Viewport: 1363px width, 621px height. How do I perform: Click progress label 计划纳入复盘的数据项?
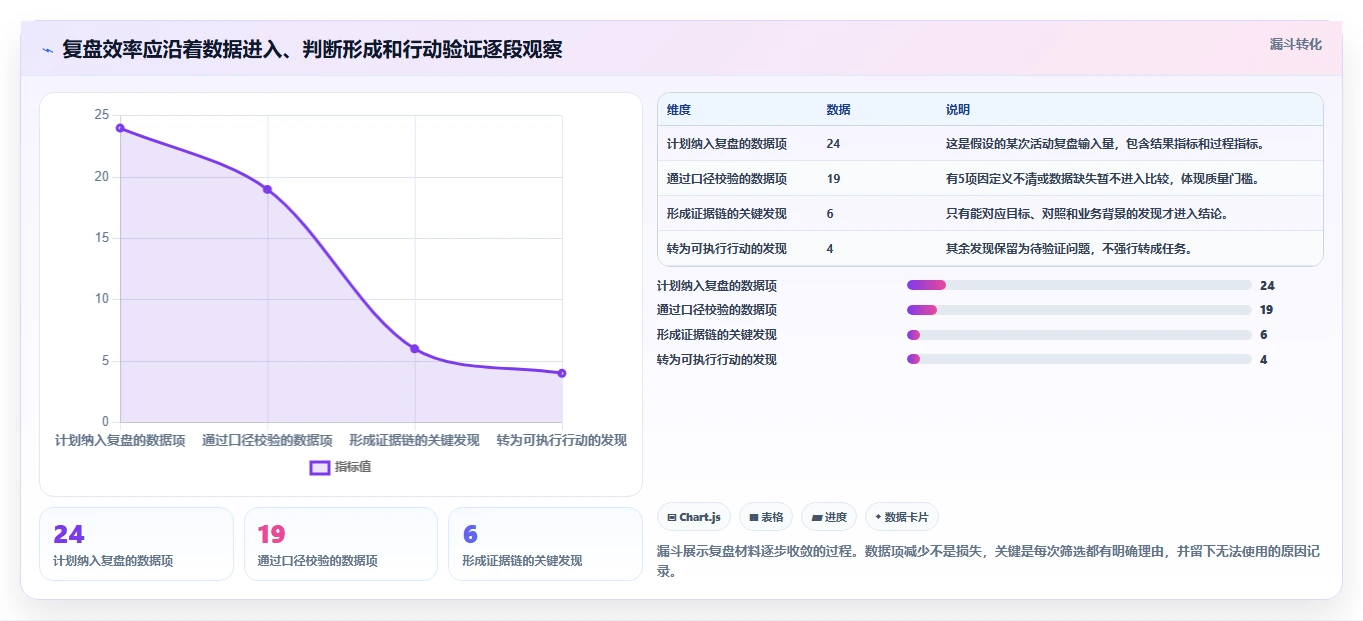click(717, 286)
